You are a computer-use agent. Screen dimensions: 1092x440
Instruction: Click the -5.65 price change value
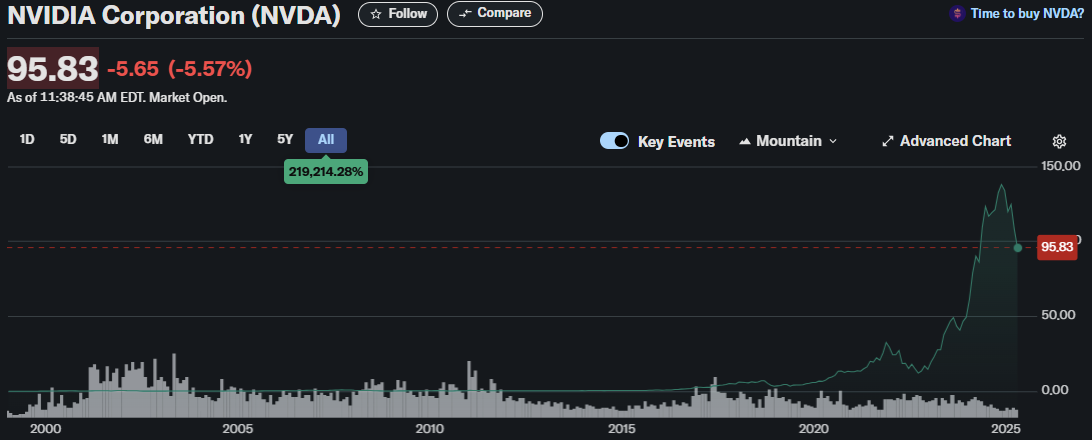coord(133,69)
